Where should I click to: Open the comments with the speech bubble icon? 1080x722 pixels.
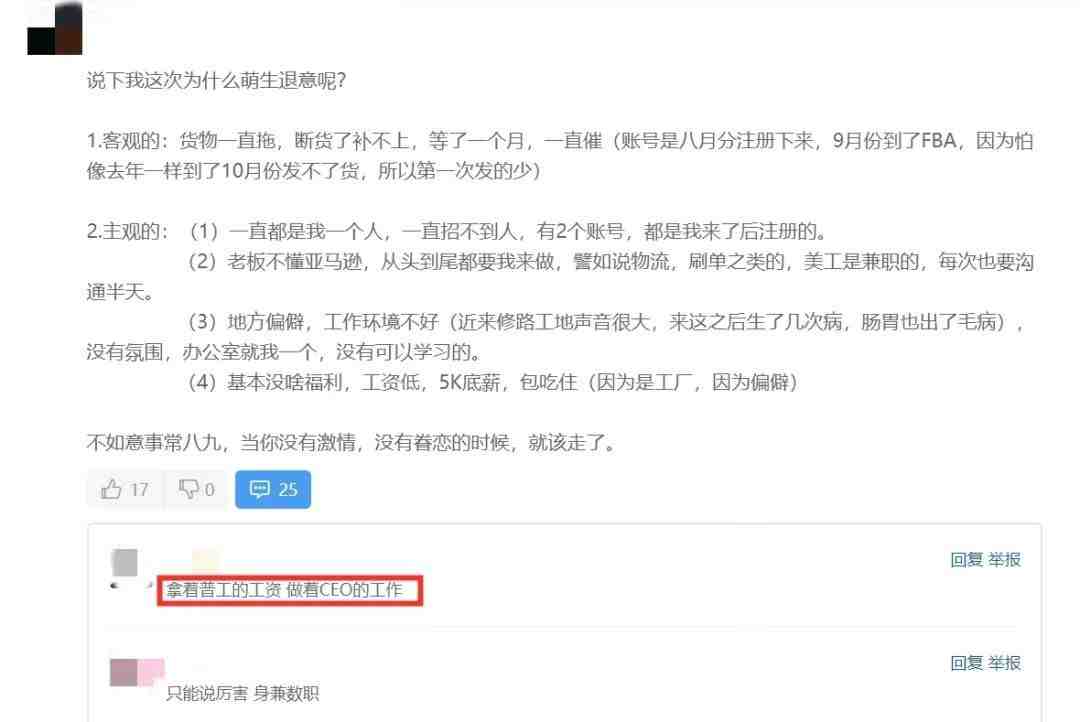260,489
